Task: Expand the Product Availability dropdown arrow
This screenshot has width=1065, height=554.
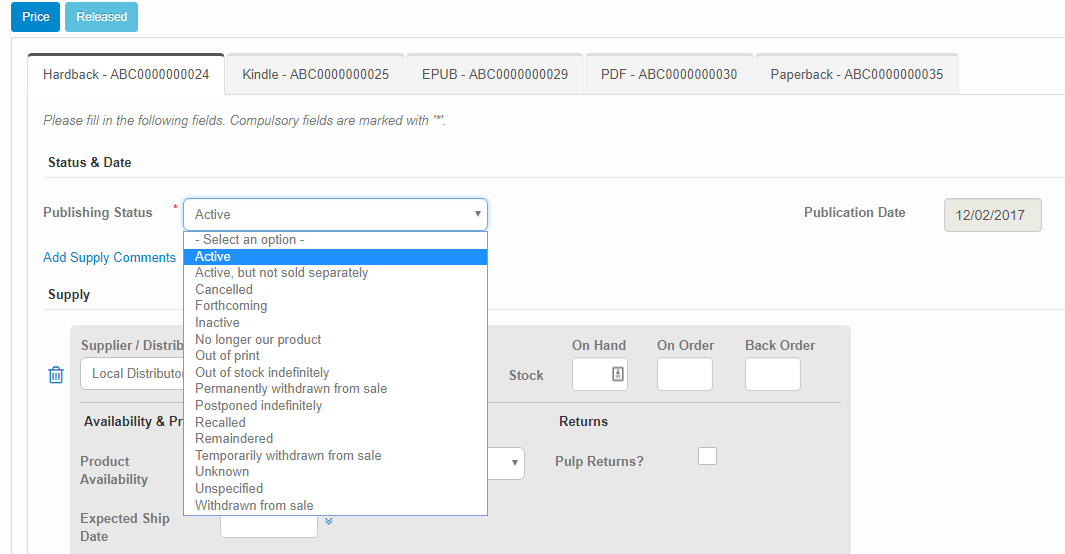Action: point(515,463)
